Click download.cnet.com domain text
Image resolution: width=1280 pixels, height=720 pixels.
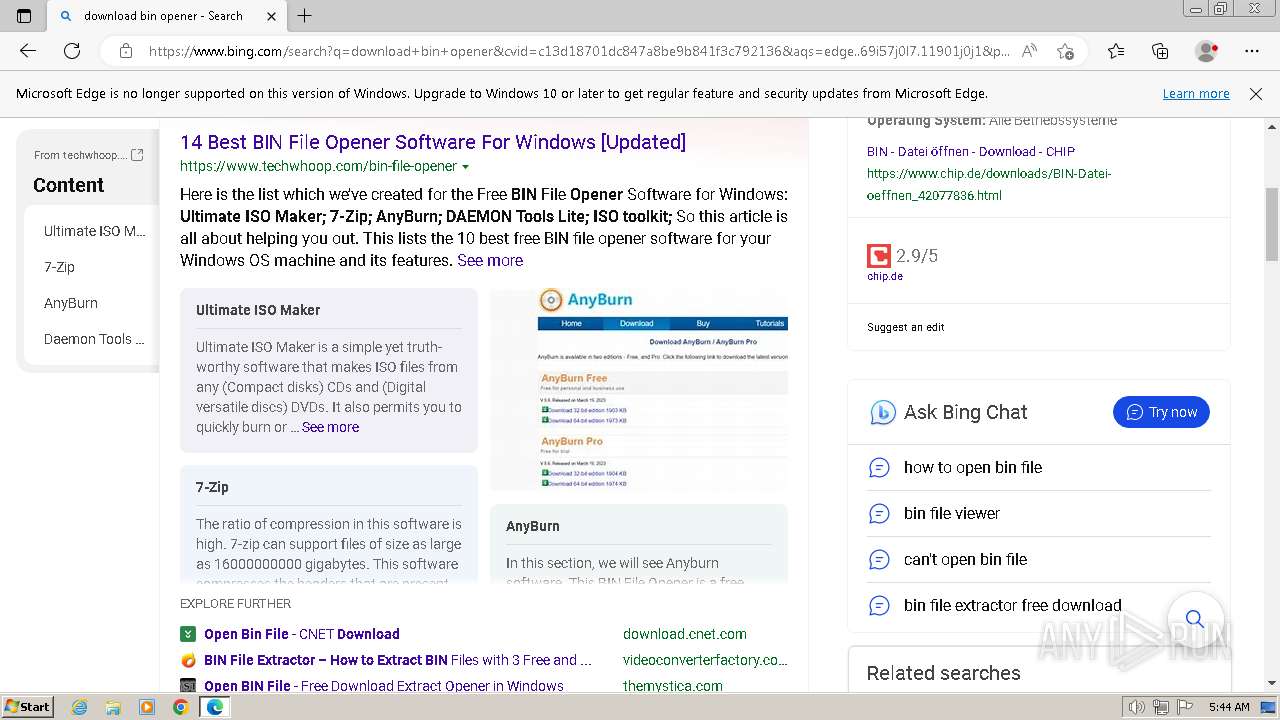tap(685, 634)
